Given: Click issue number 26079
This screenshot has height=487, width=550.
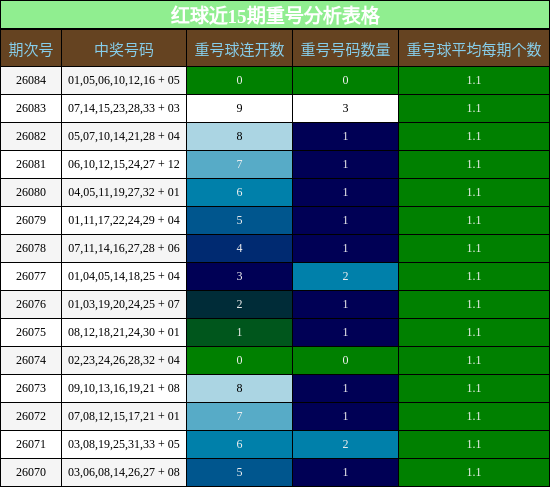Looking at the screenshot, I should coord(31,220).
